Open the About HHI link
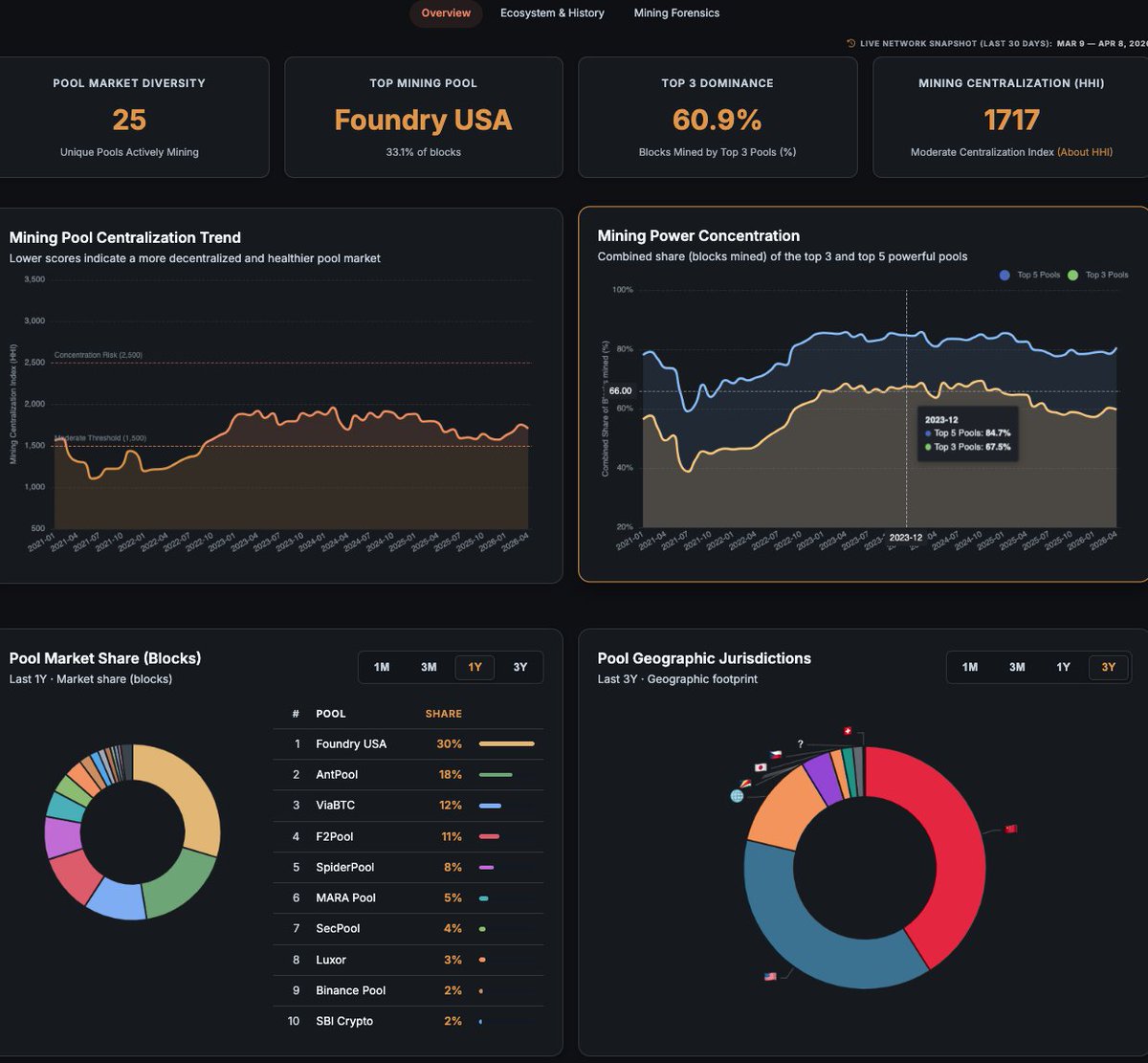Screen dimensions: 1148x1063 [x=1085, y=152]
